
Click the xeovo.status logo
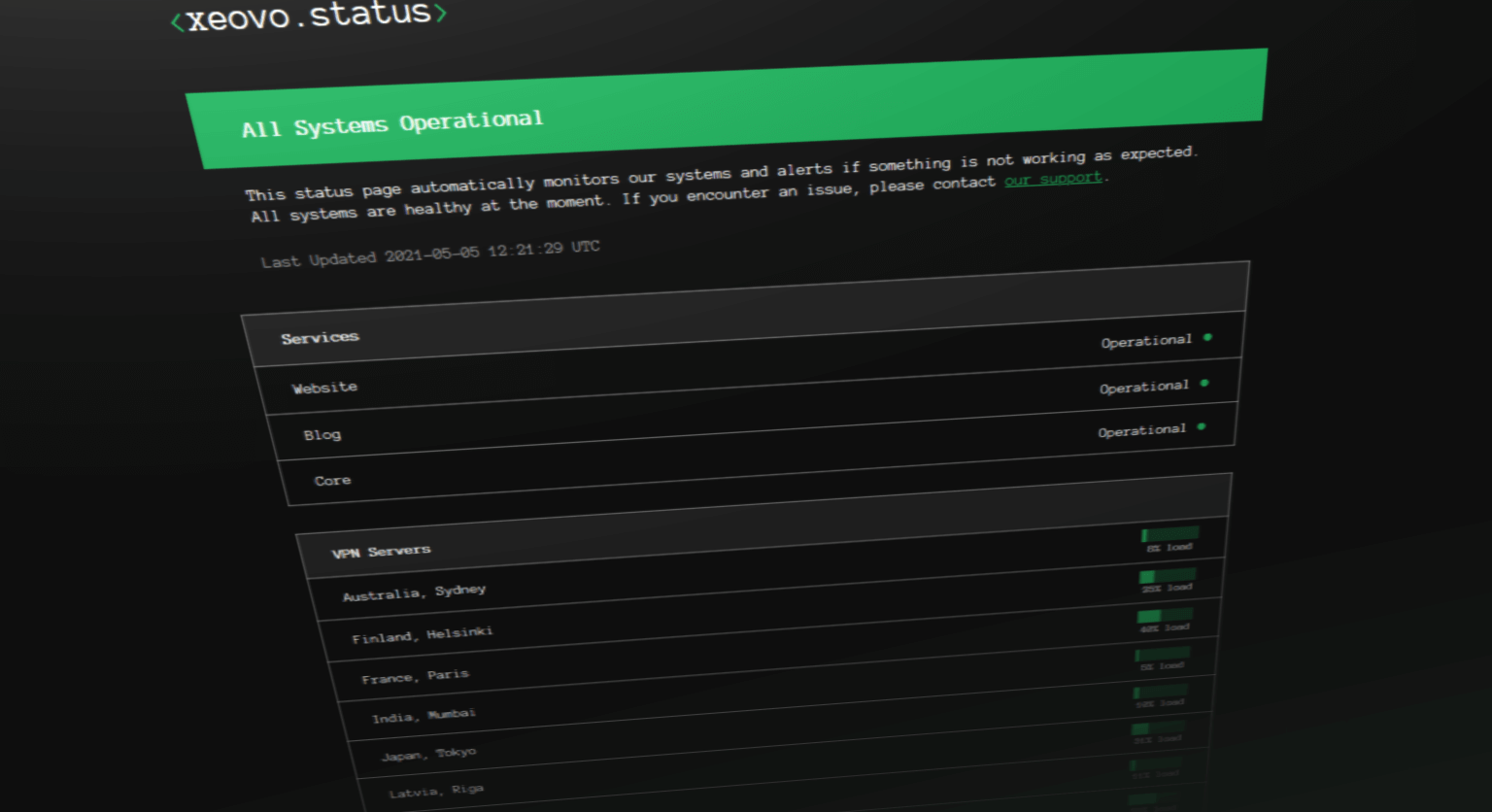point(309,15)
